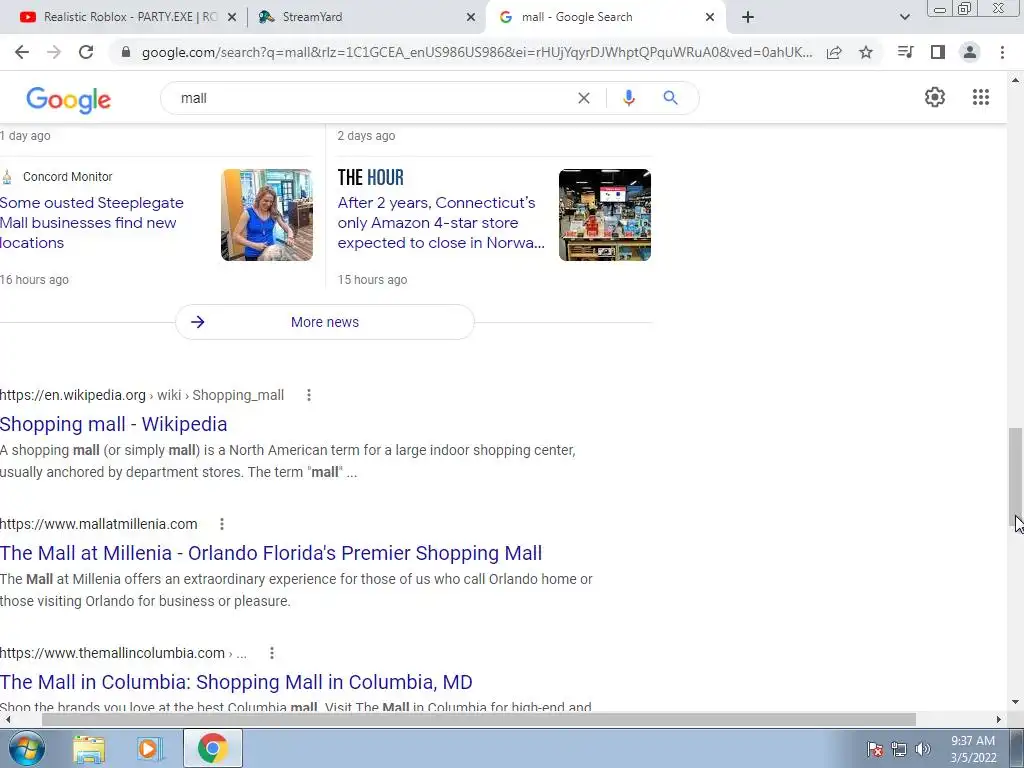The height and width of the screenshot is (768, 1024).
Task: Click the Google logo
Action: tap(69, 100)
